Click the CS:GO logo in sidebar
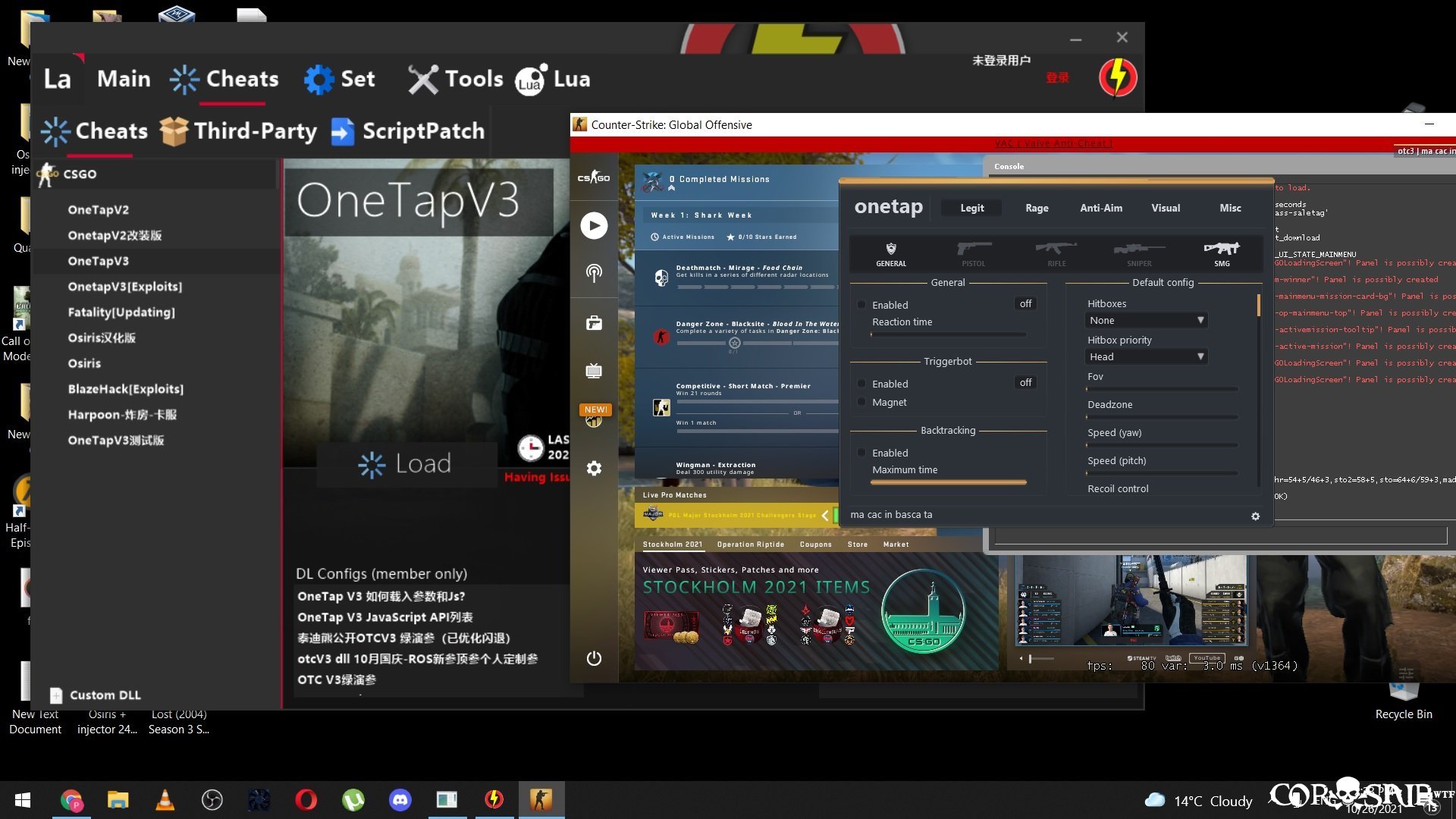This screenshot has height=819, width=1456. [594, 177]
